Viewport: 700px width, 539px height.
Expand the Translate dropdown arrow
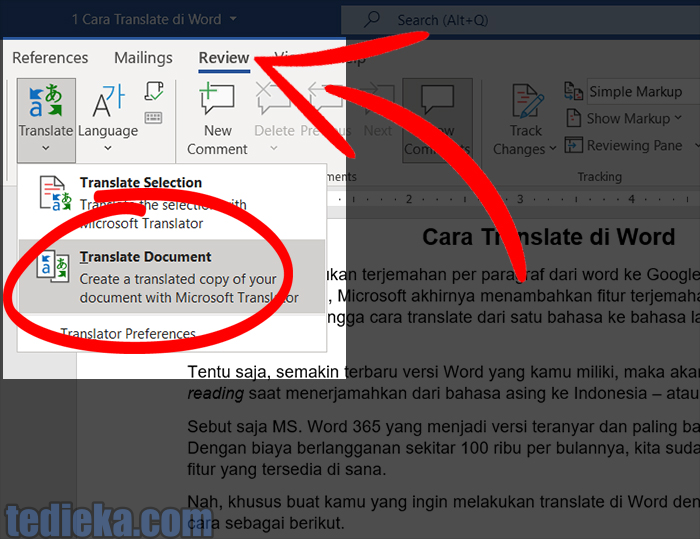(46, 148)
